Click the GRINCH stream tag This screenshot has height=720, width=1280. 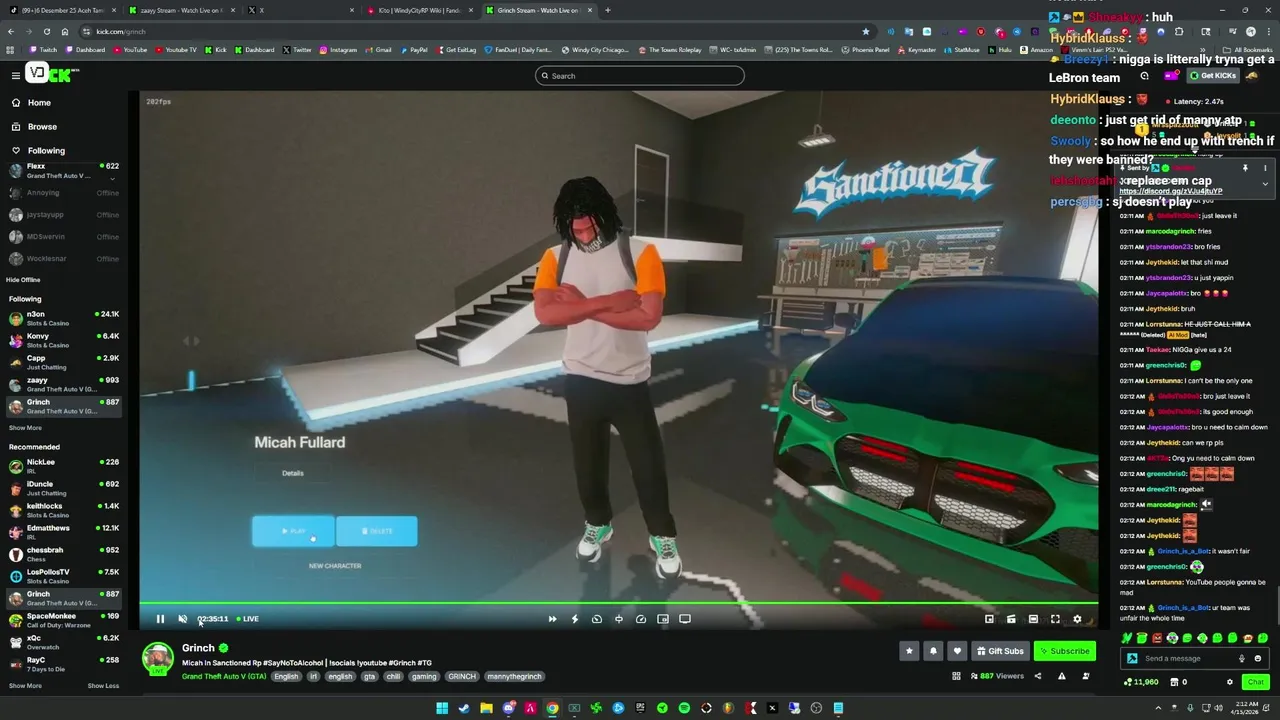click(x=462, y=677)
